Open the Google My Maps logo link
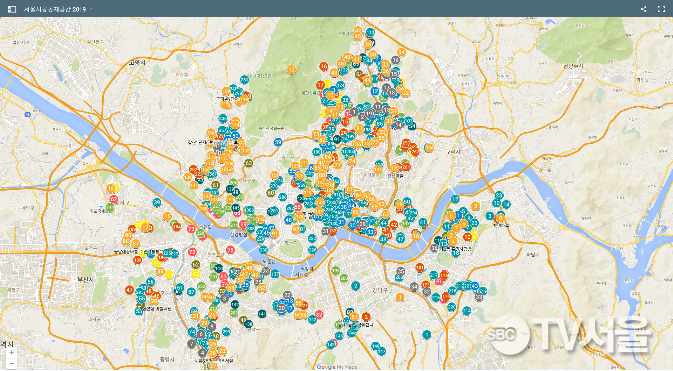The image size is (673, 371). (x=336, y=367)
